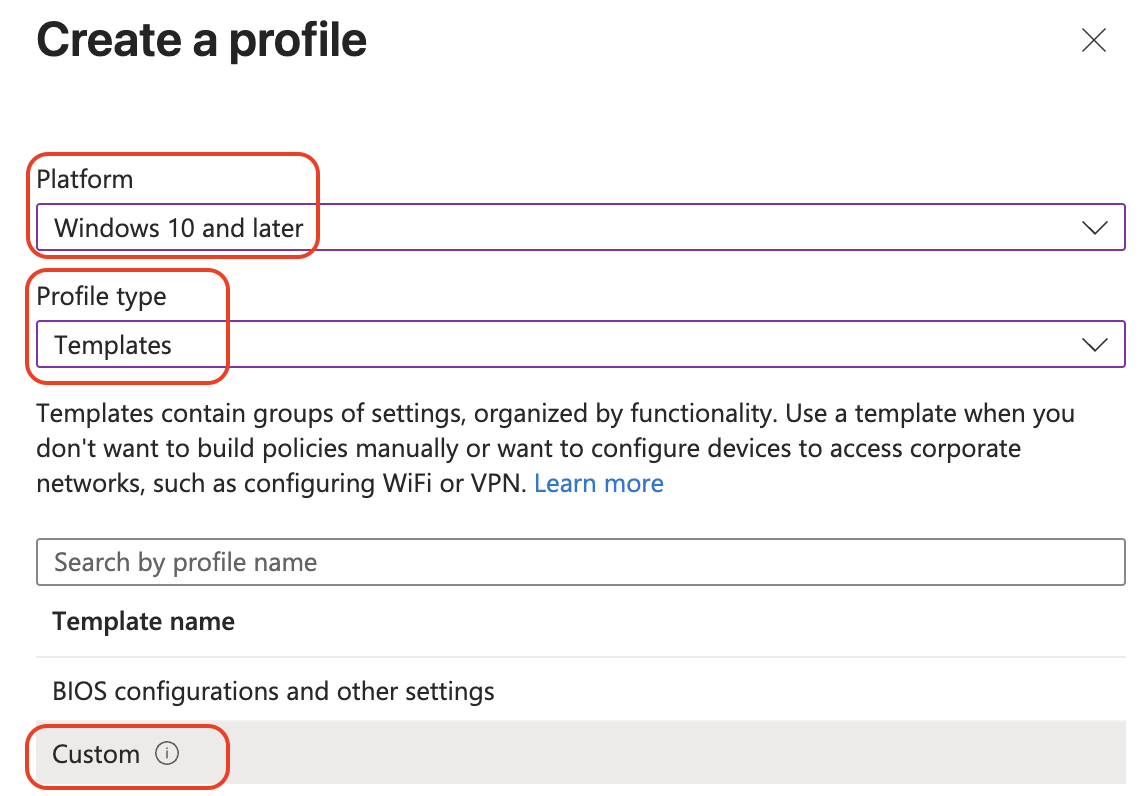Viewport: 1138px width, 796px height.
Task: Click the highlighted row's empty area right of Custom
Action: (x=653, y=753)
